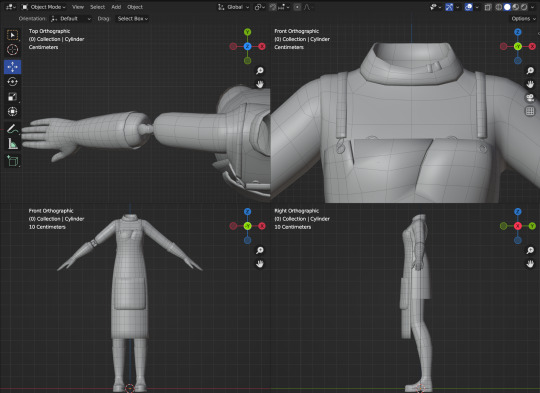
Task: Toggle Show Gizmo button
Action: tap(449, 7)
